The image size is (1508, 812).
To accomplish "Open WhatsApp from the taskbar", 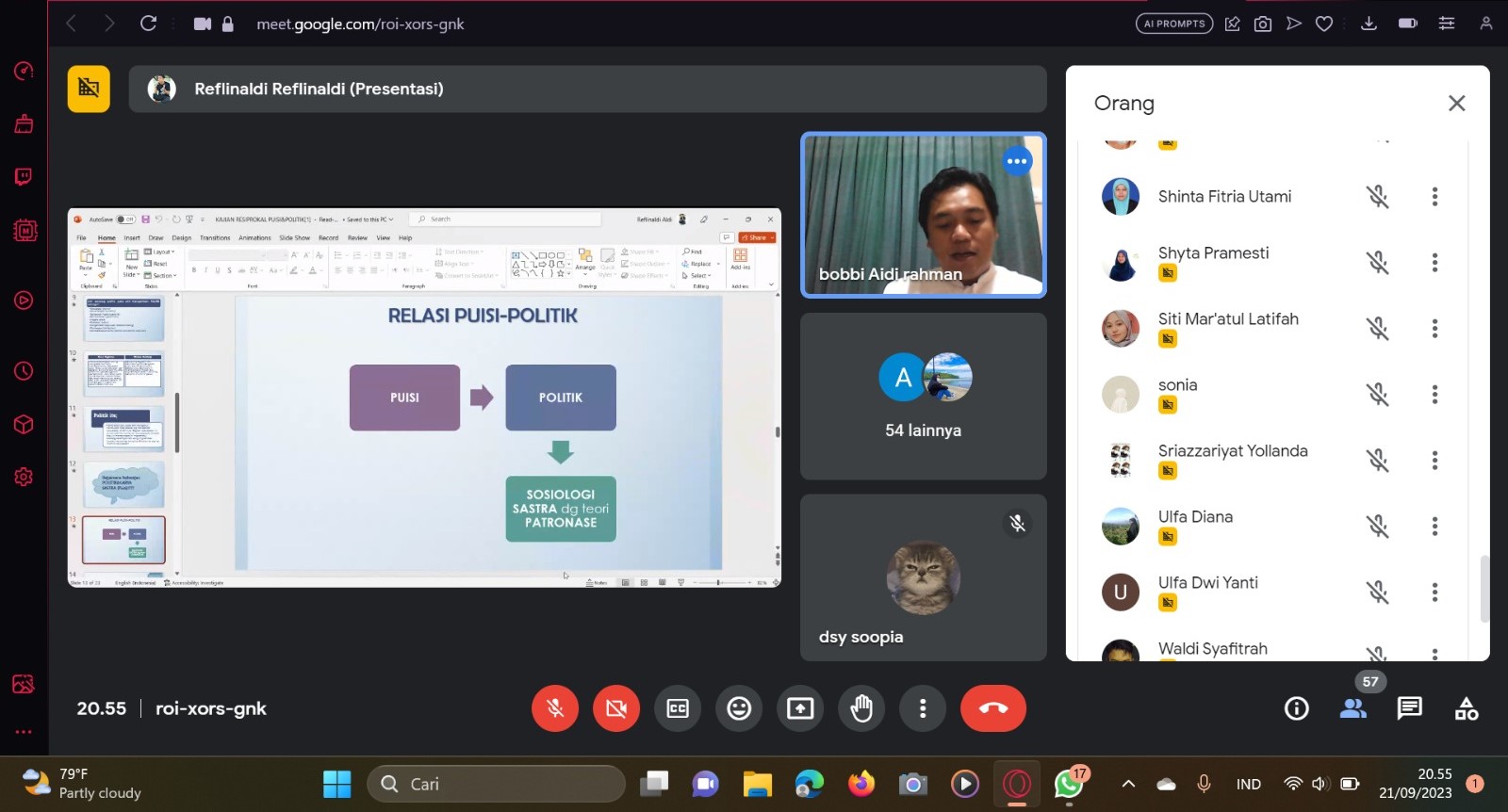I will [x=1069, y=784].
